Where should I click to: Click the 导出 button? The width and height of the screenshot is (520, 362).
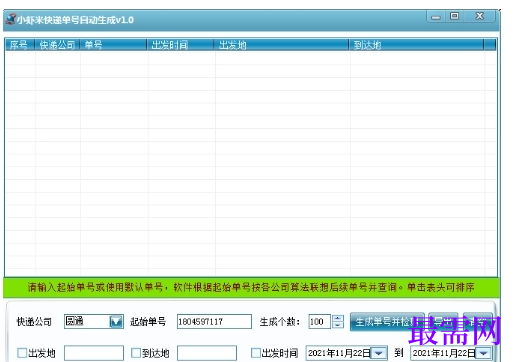click(443, 322)
